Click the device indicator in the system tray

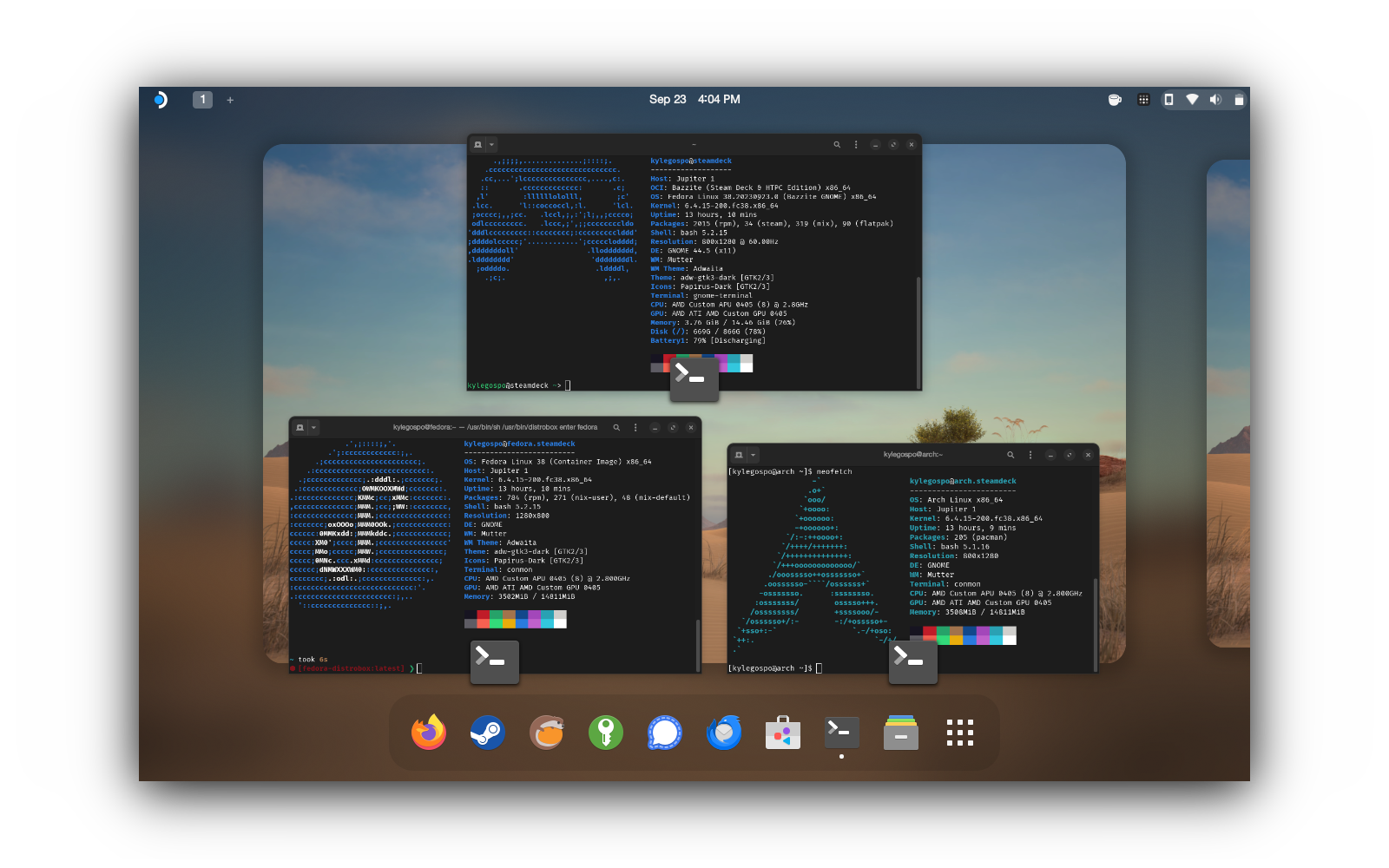1168,100
